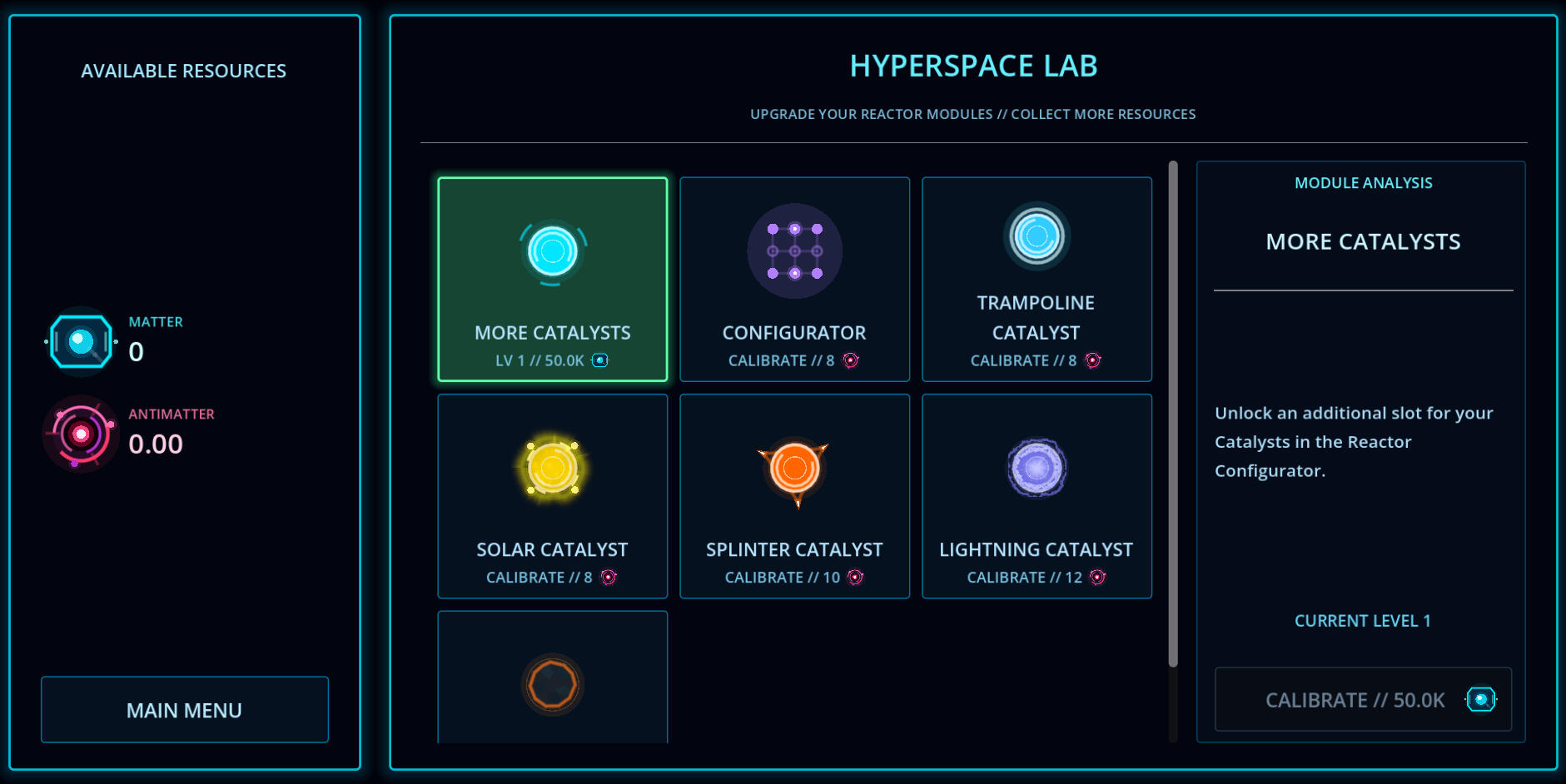The image size is (1566, 784).
Task: Click matter cost icon on More Catalysts card
Action: 600,360
